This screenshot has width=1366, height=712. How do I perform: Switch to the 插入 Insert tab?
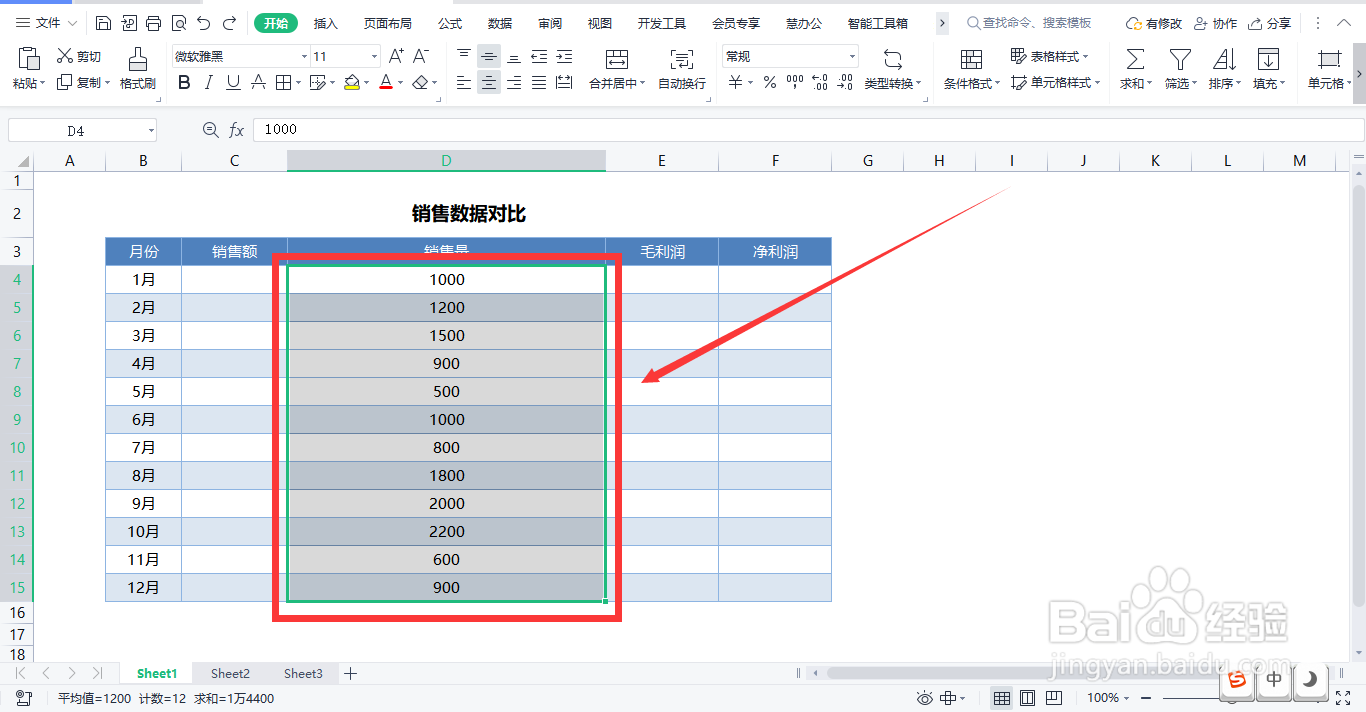point(326,23)
